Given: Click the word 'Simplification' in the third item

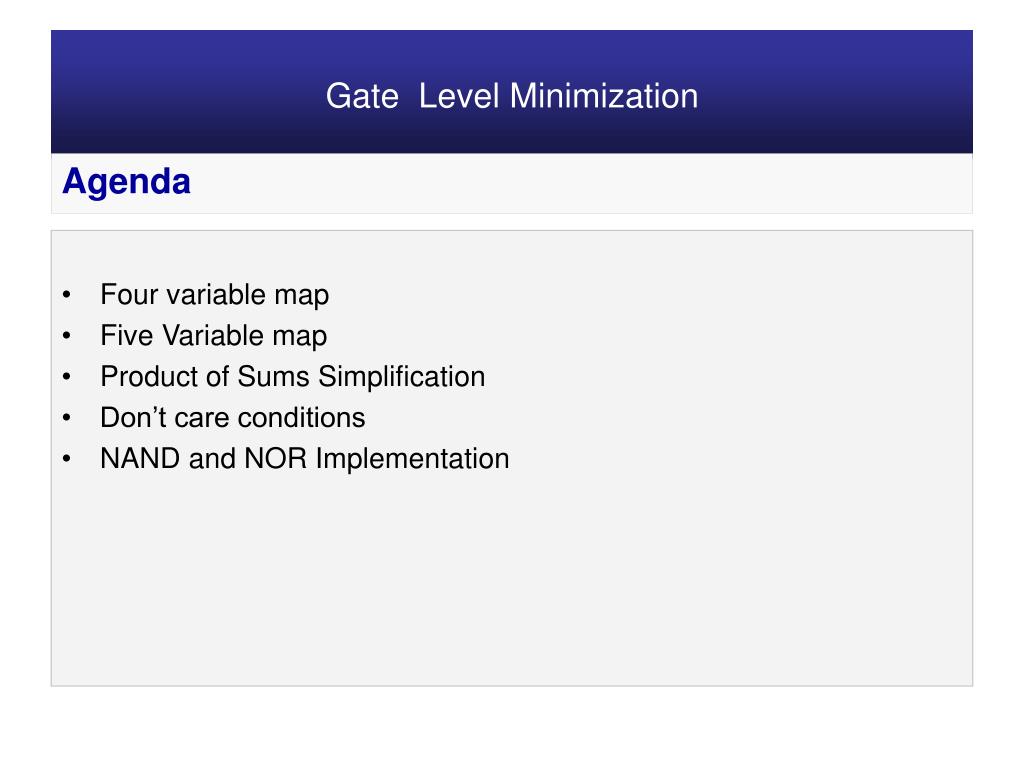Looking at the screenshot, I should pos(402,377).
